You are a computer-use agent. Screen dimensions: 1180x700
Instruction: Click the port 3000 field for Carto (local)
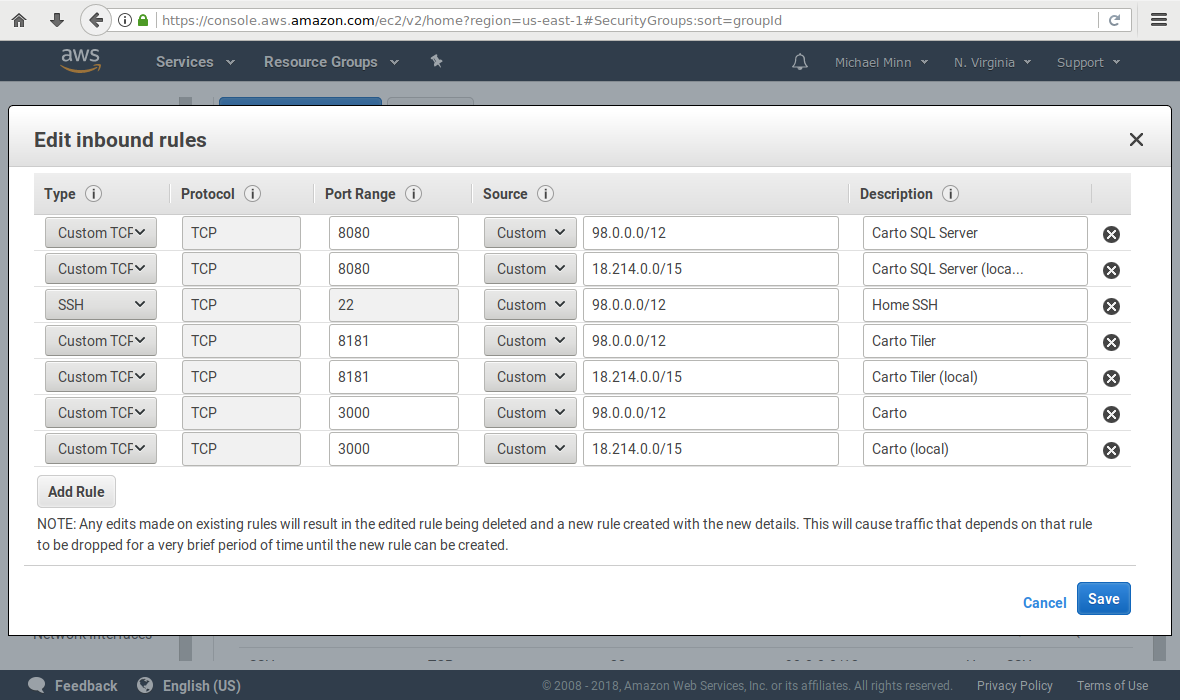tap(393, 449)
